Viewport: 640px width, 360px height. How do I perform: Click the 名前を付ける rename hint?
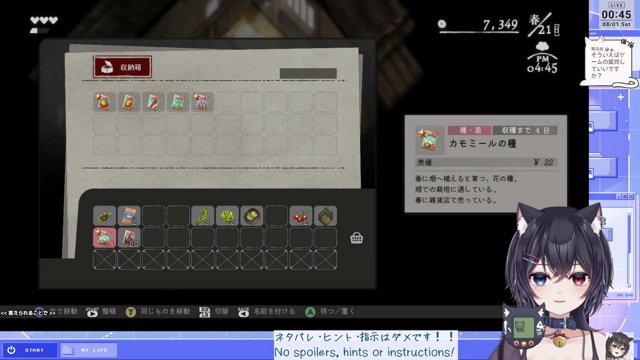[266, 312]
